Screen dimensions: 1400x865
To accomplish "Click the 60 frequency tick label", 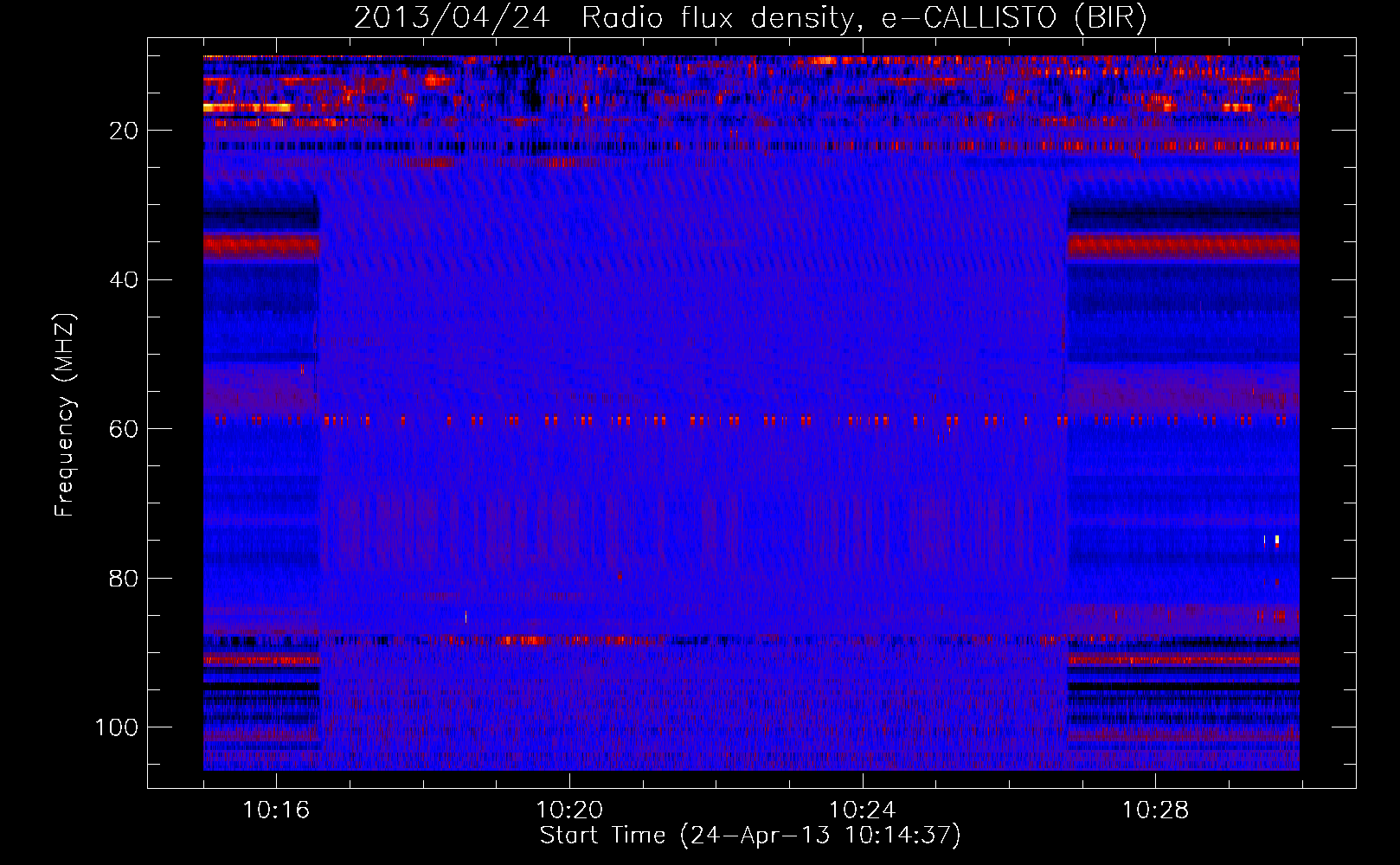I will click(x=124, y=429).
